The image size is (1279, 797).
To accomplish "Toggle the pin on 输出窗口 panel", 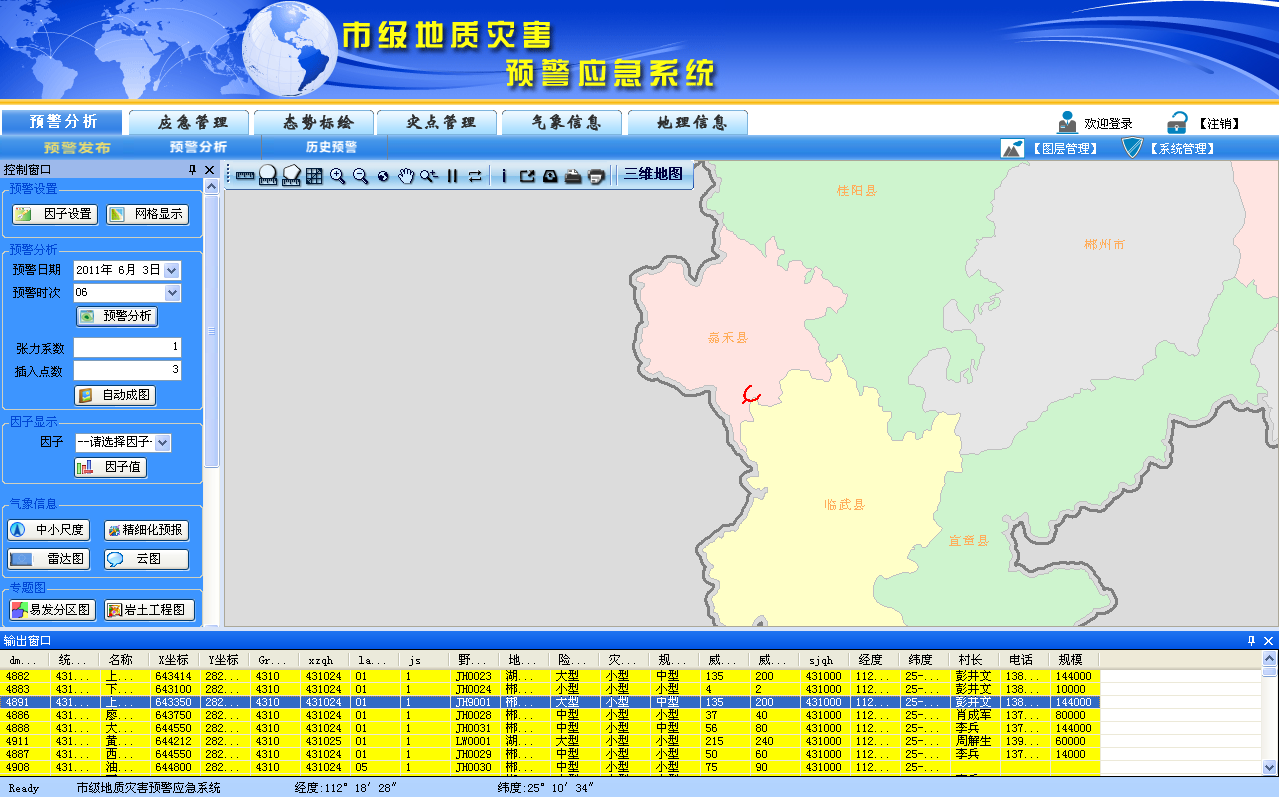I will (x=1250, y=642).
